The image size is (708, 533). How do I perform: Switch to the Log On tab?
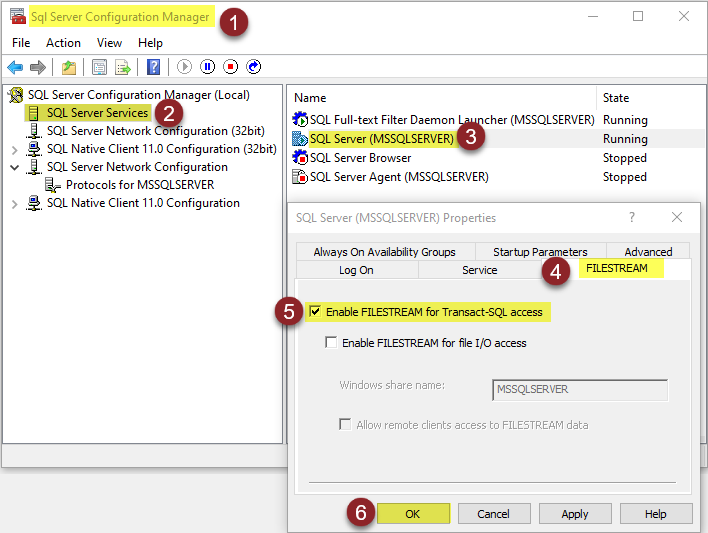point(356,270)
